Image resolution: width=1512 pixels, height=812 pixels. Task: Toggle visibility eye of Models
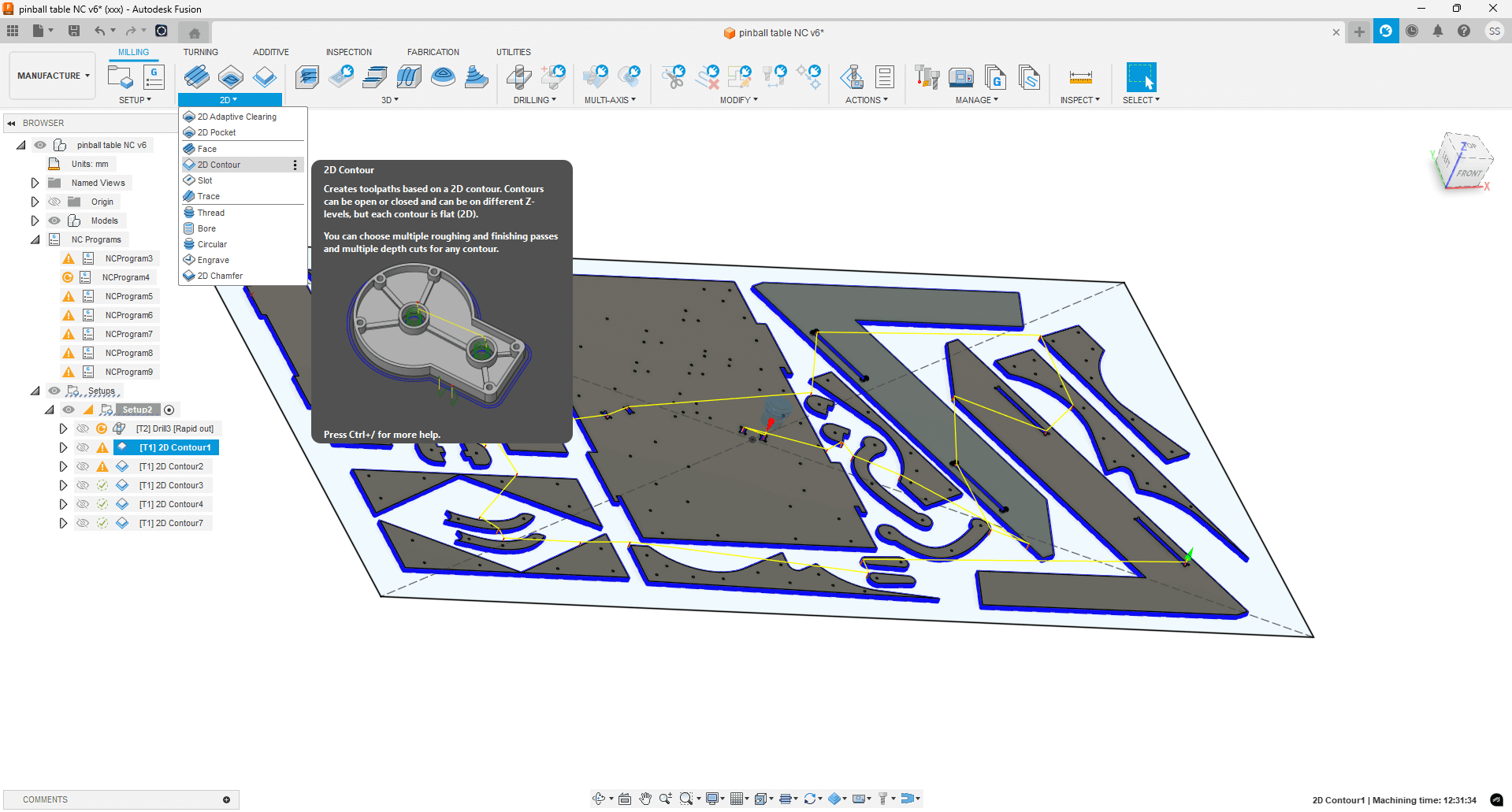point(54,221)
